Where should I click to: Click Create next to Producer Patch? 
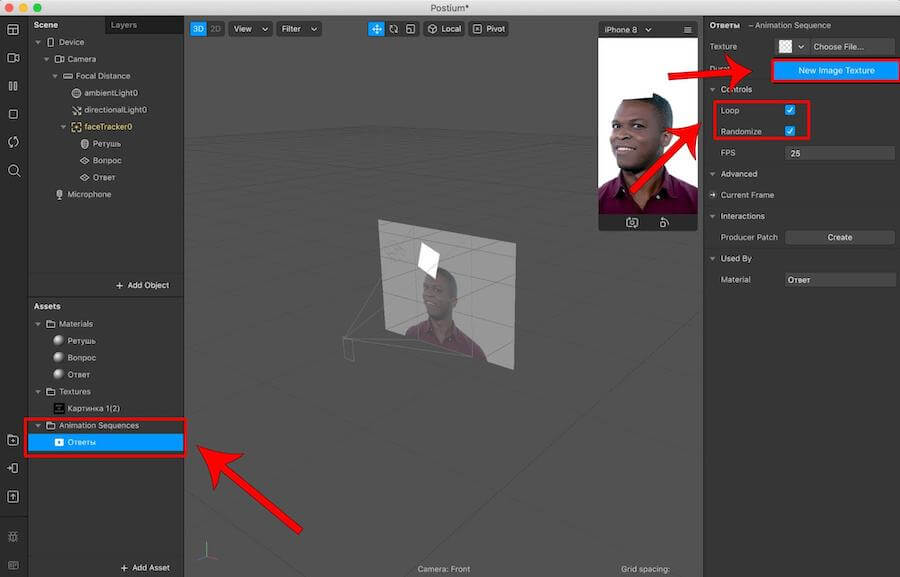click(839, 237)
